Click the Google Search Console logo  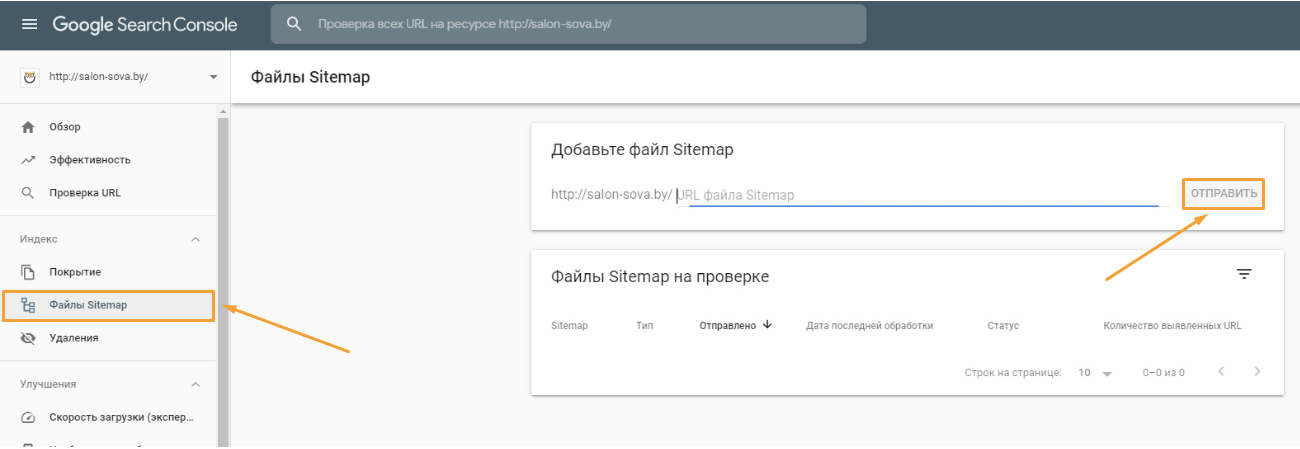click(145, 24)
